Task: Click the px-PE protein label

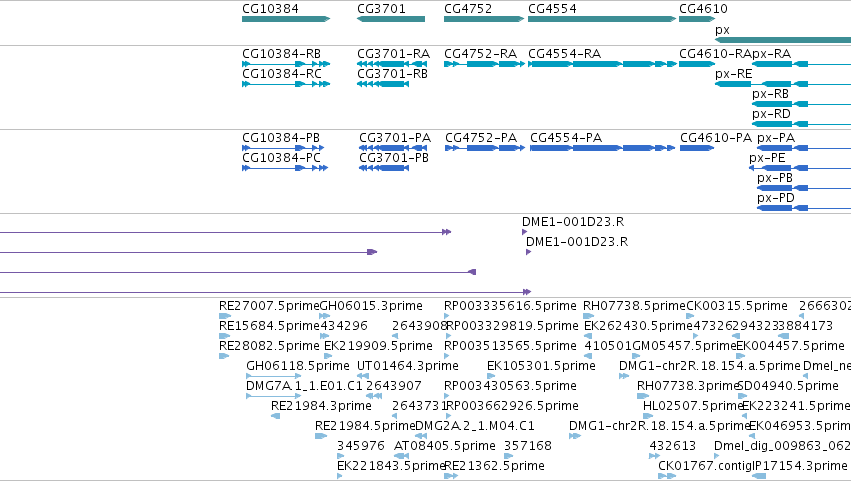Action: tap(767, 158)
